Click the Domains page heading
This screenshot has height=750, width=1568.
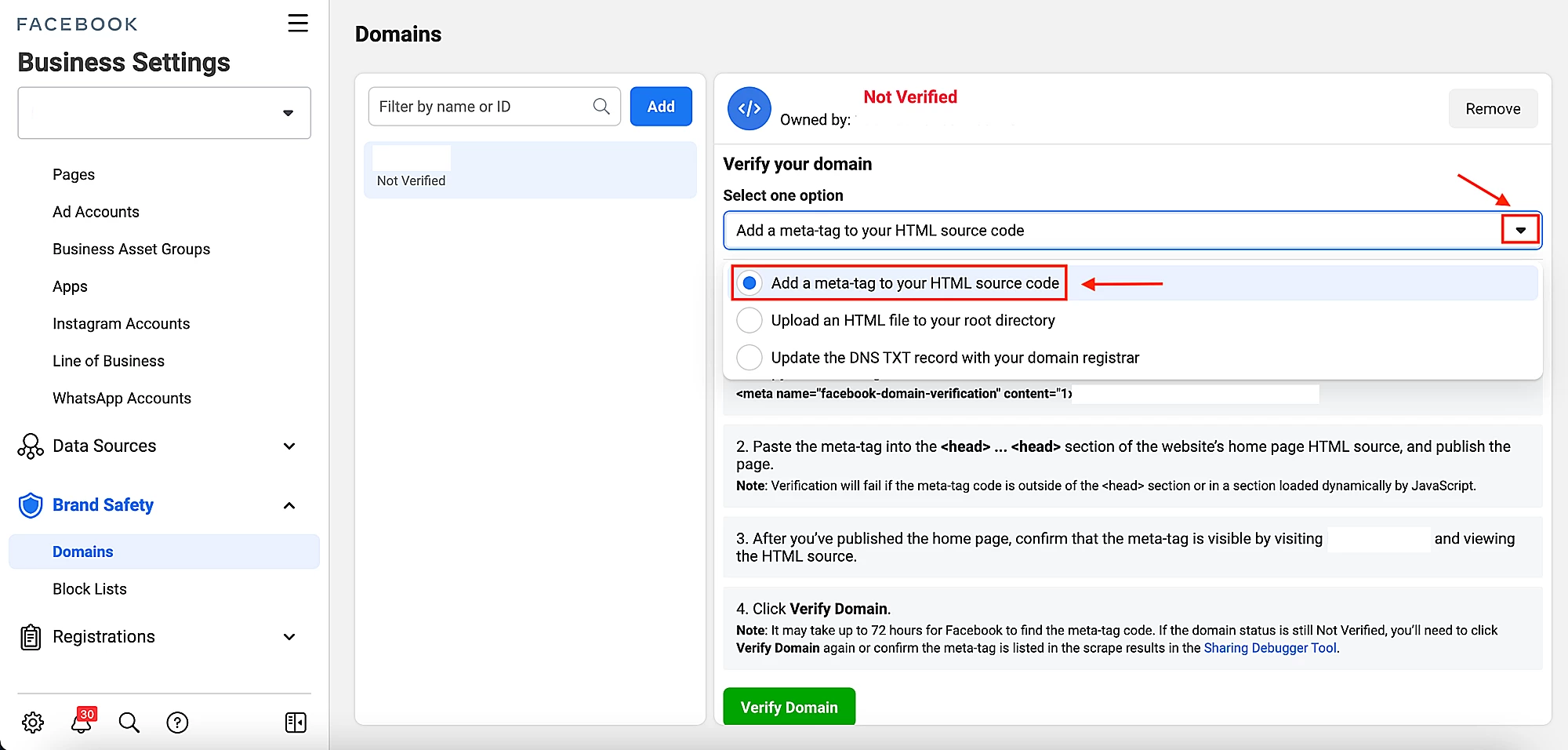398,35
